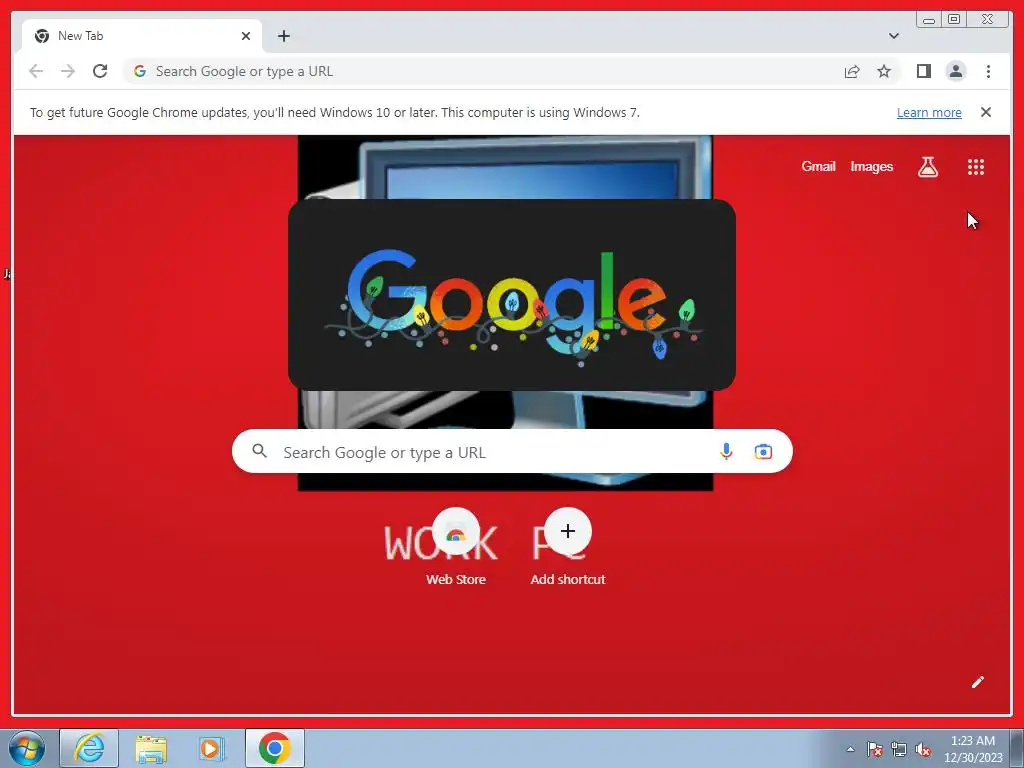Launch Internet Explorer from the taskbar
Image resolution: width=1024 pixels, height=768 pixels.
coord(89,748)
